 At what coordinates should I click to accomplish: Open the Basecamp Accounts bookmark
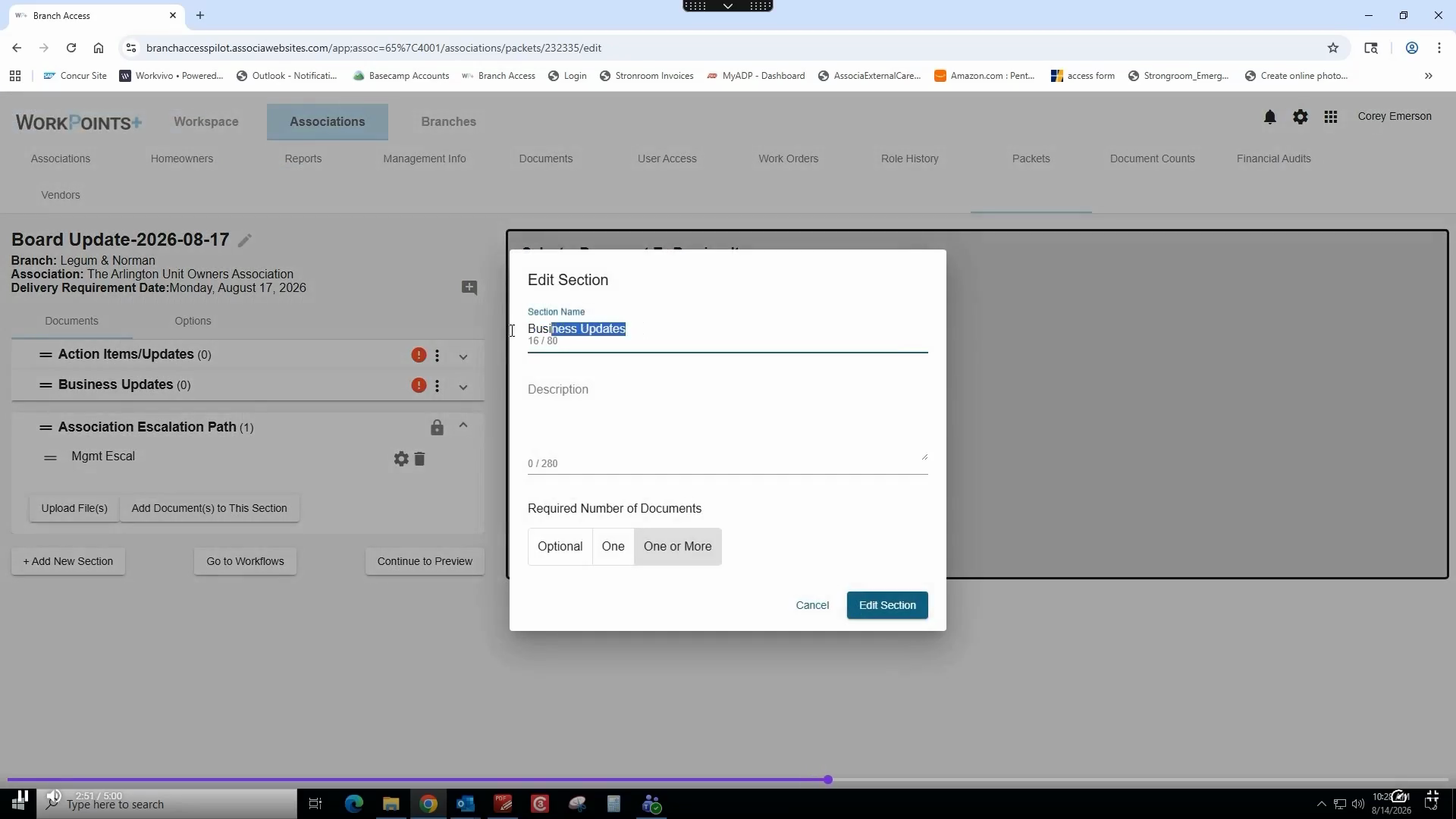click(401, 76)
